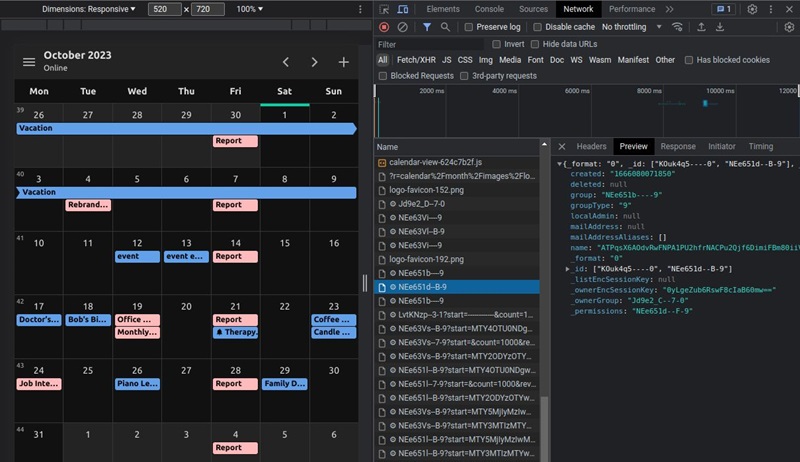The height and width of the screenshot is (462, 800).
Task: Export HAR file download icon
Action: (x=720, y=27)
